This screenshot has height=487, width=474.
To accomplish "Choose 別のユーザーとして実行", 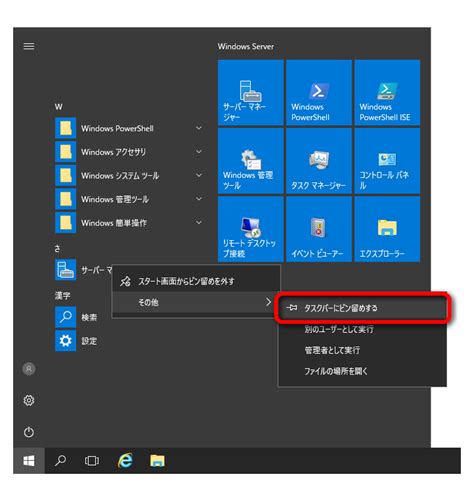I will pyautogui.click(x=363, y=329).
